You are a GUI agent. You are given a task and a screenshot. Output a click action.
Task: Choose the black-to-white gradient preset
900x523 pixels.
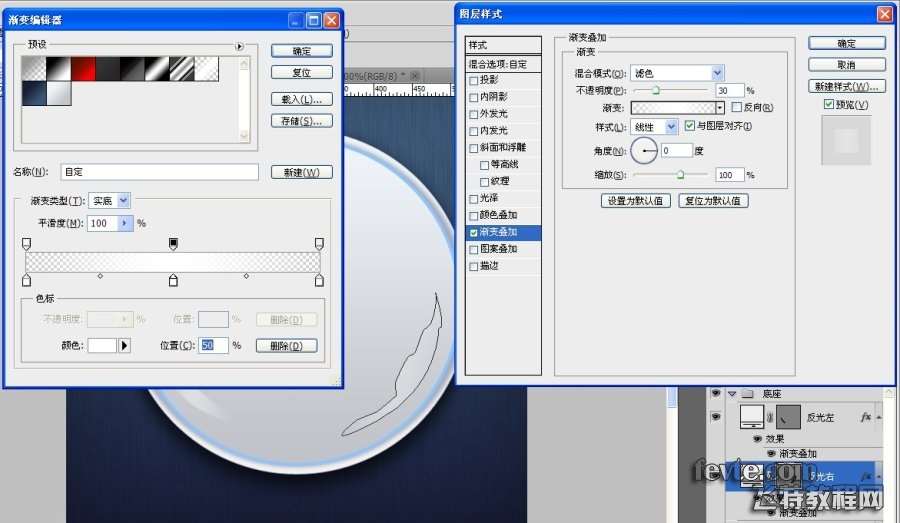click(x=59, y=69)
